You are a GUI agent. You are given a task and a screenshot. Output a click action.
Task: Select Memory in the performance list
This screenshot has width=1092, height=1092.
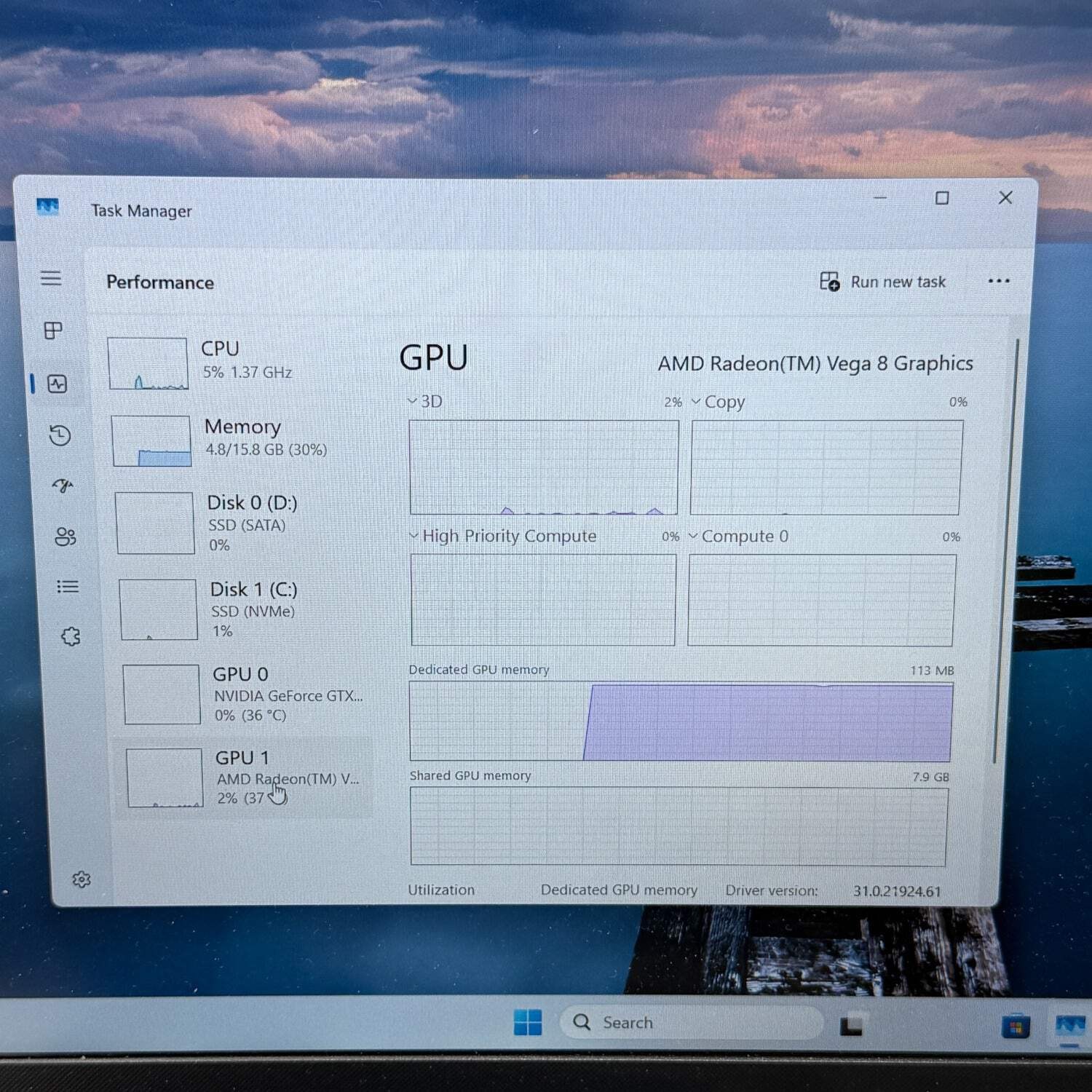[x=237, y=440]
